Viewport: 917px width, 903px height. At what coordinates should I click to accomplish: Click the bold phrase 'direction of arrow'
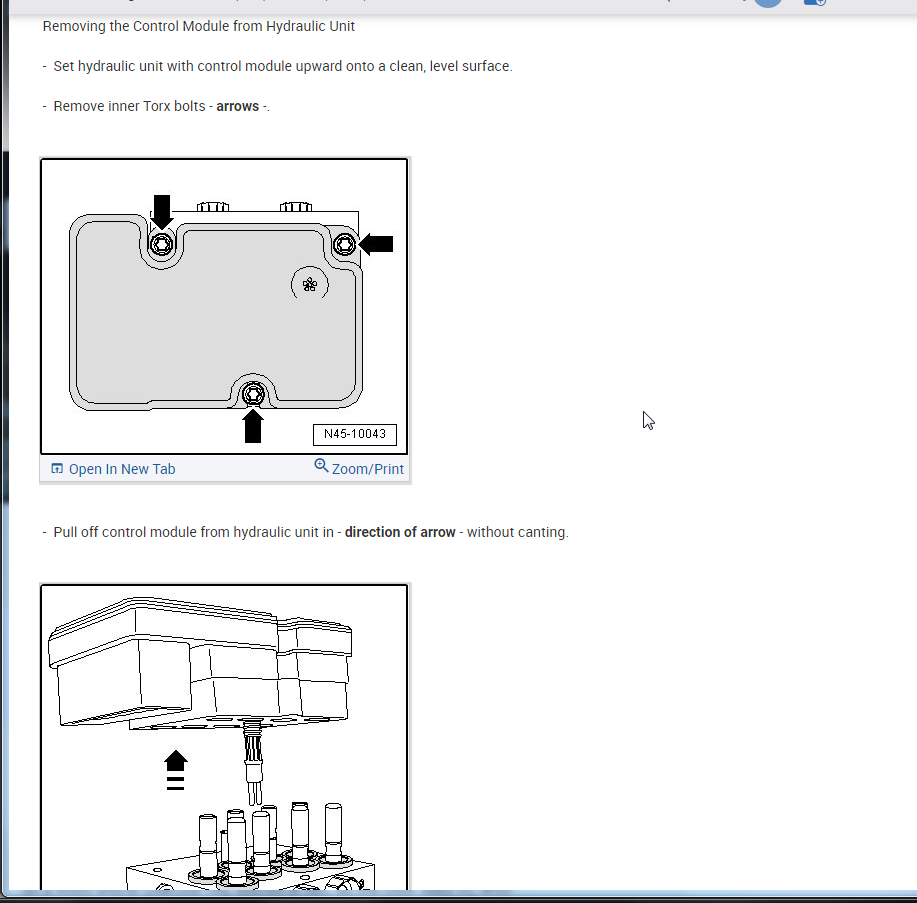[400, 532]
